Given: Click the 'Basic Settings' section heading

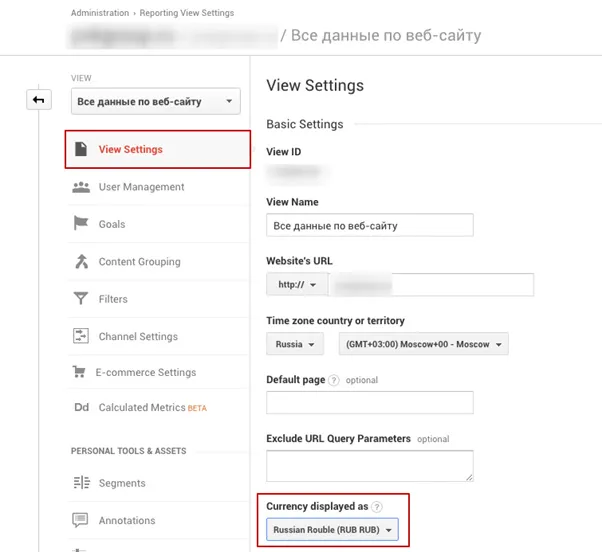Looking at the screenshot, I should [305, 124].
